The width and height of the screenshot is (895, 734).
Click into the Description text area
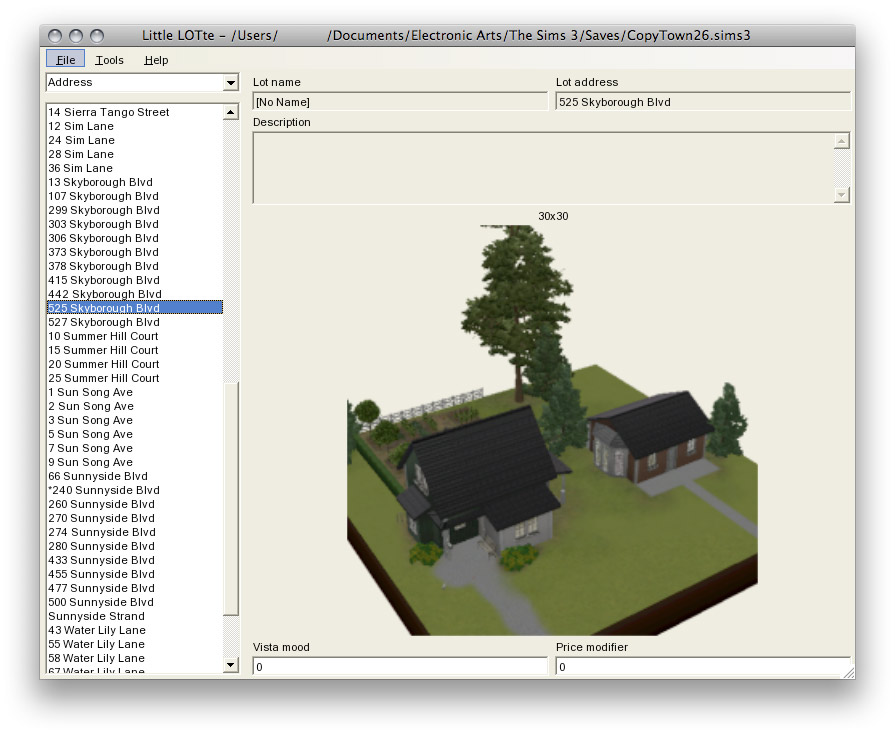coord(543,168)
